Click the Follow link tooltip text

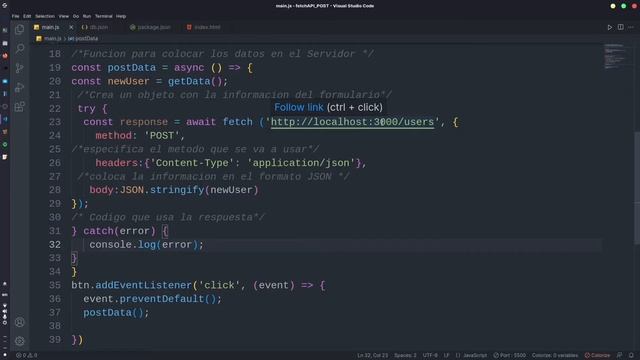tap(299, 107)
